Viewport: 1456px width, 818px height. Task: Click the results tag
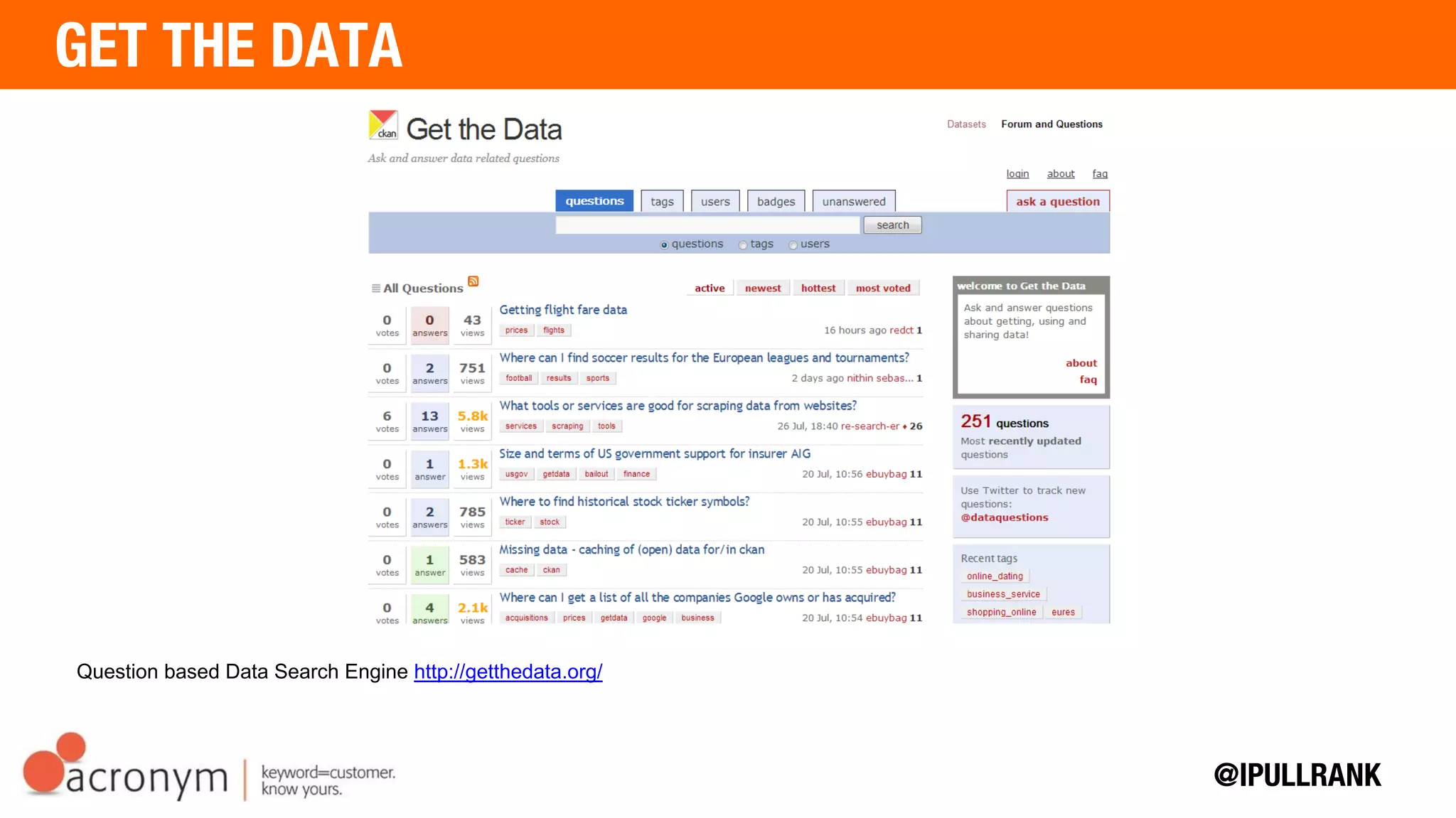pyautogui.click(x=559, y=378)
